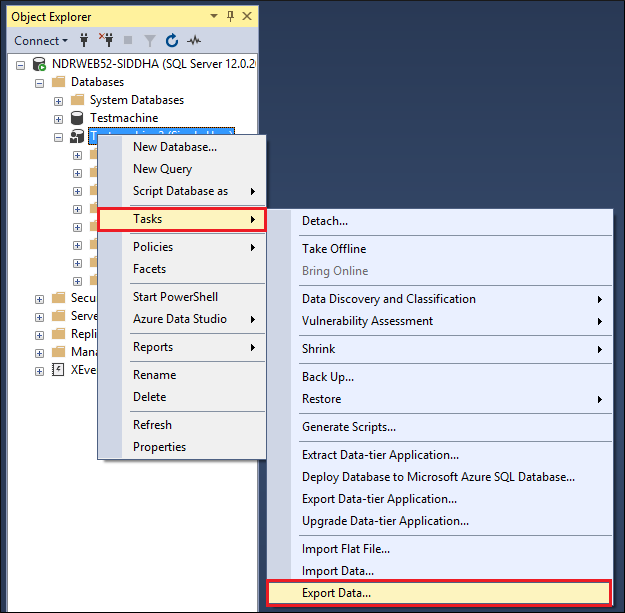Screen dimensions: 625x613
Task: Toggle auto-hide pin on Object Explorer
Action: point(231,16)
